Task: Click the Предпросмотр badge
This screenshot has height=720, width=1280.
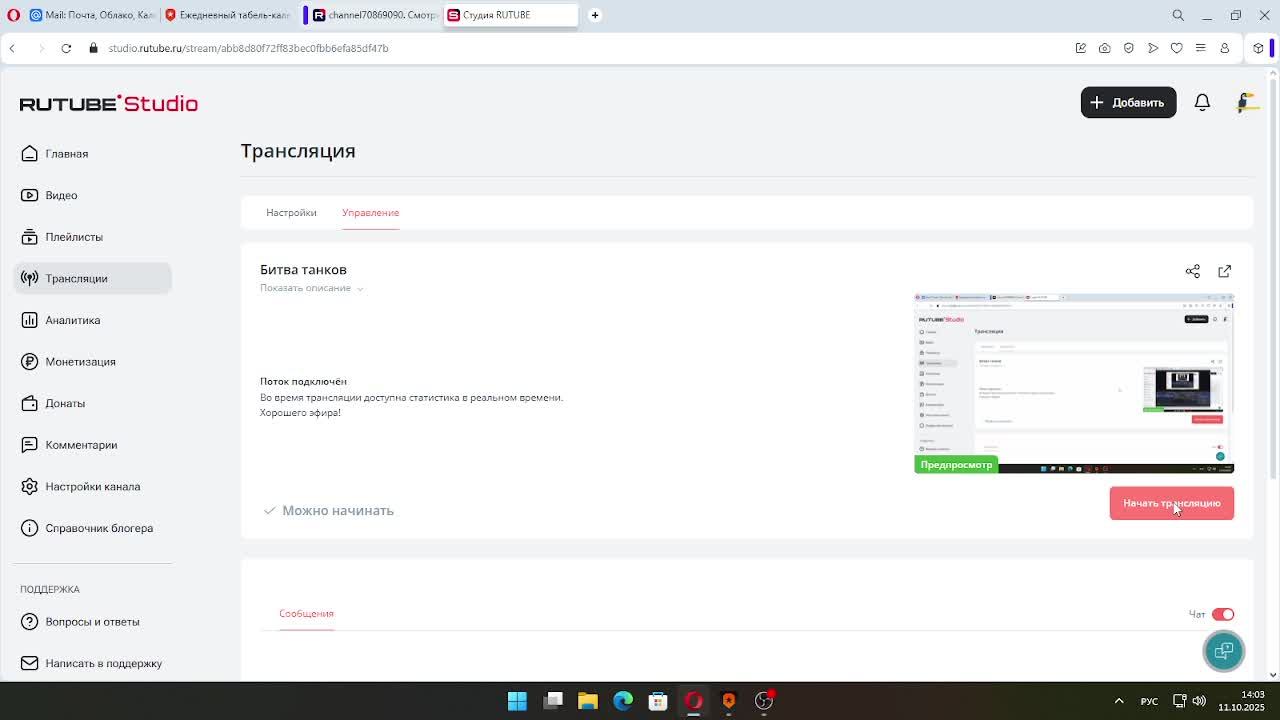Action: tap(956, 465)
